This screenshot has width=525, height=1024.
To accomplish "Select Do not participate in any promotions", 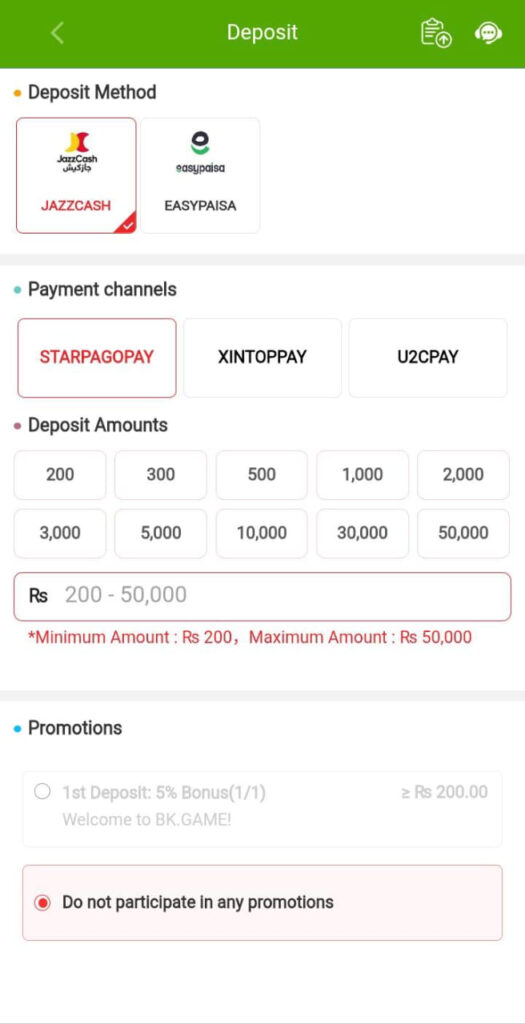I will [262, 903].
